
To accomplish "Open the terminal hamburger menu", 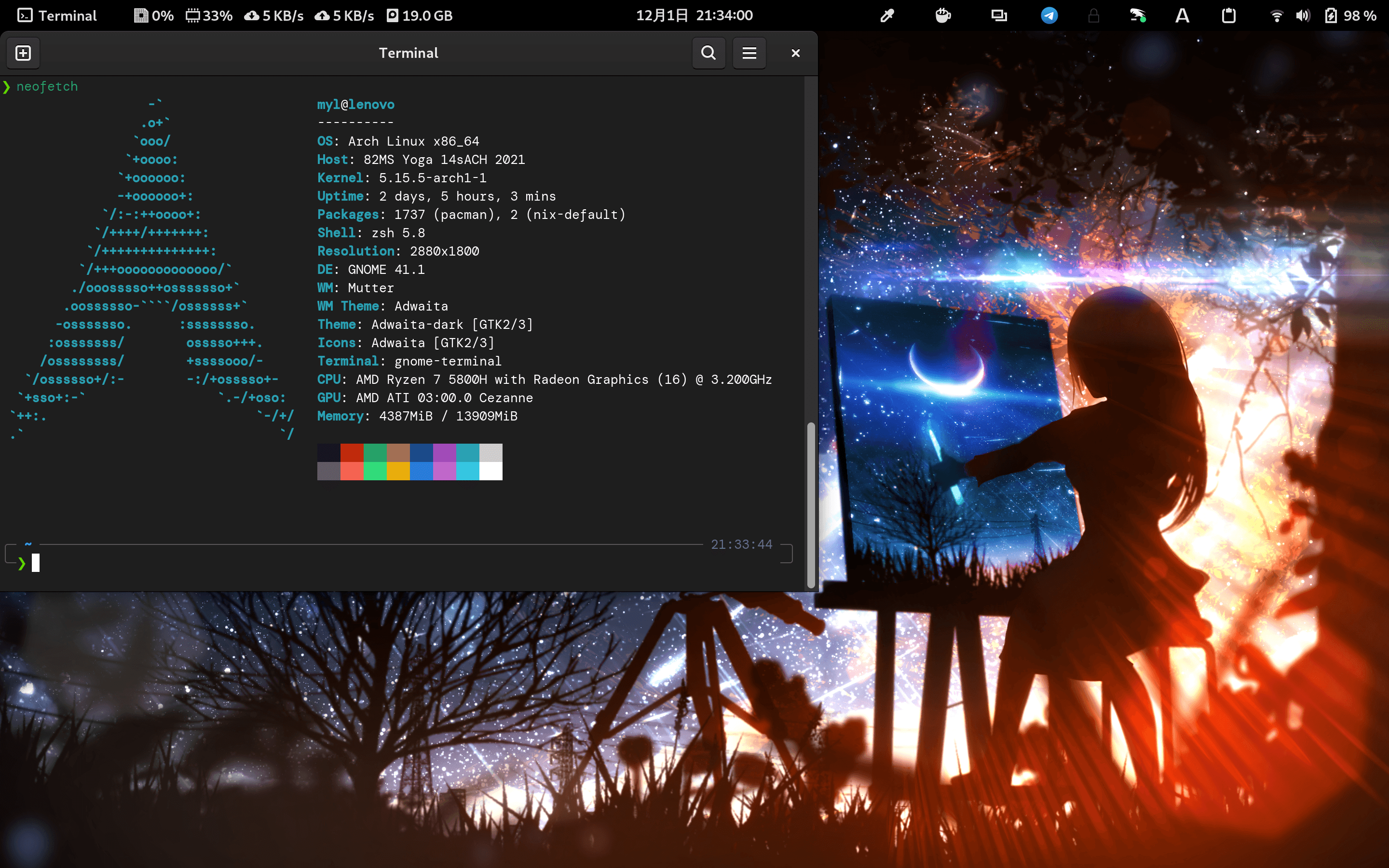I will pyautogui.click(x=749, y=53).
